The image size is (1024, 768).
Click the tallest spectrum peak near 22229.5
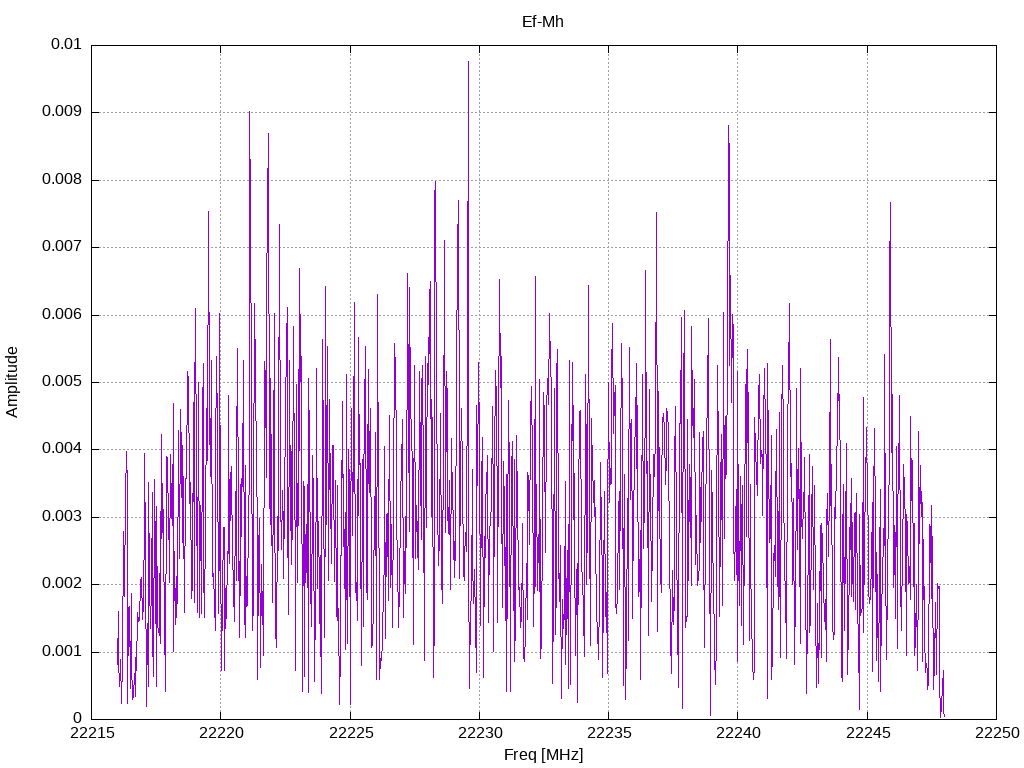pyautogui.click(x=468, y=63)
